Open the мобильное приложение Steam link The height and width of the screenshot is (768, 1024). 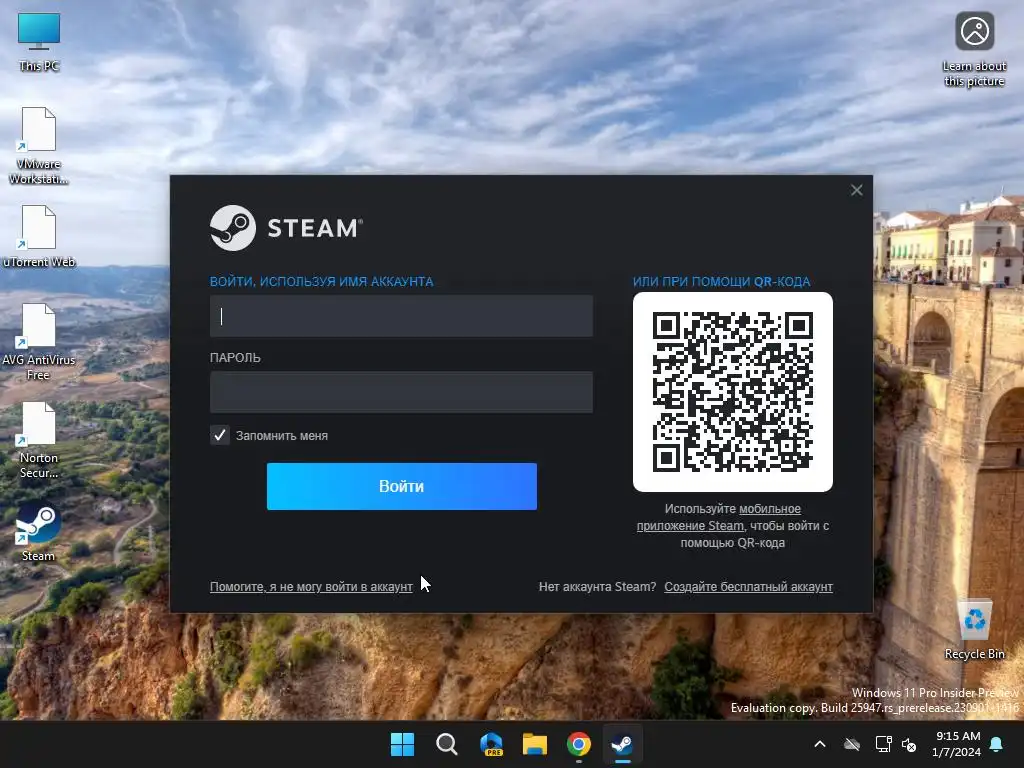point(719,517)
